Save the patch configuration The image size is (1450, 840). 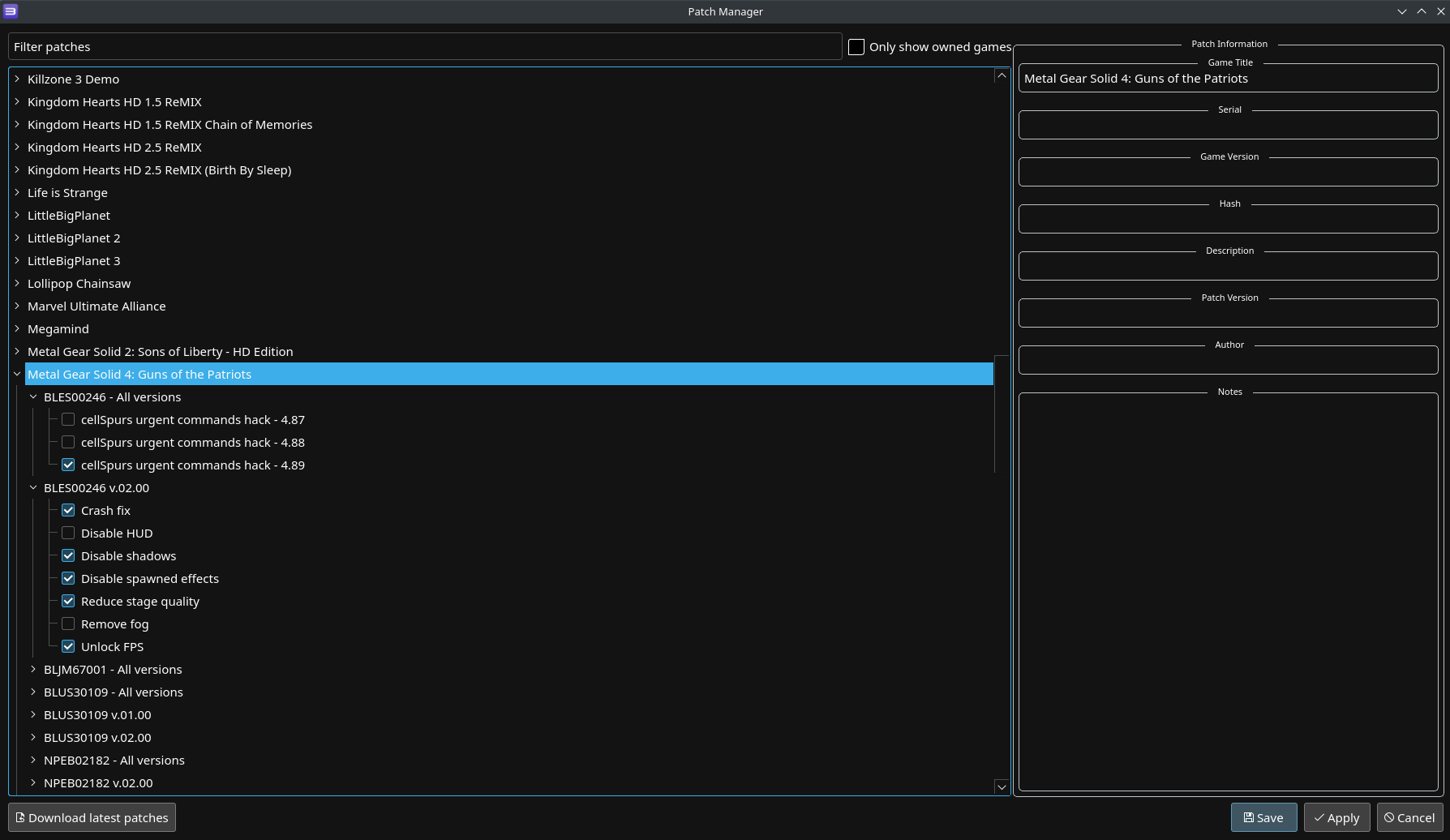[x=1263, y=817]
